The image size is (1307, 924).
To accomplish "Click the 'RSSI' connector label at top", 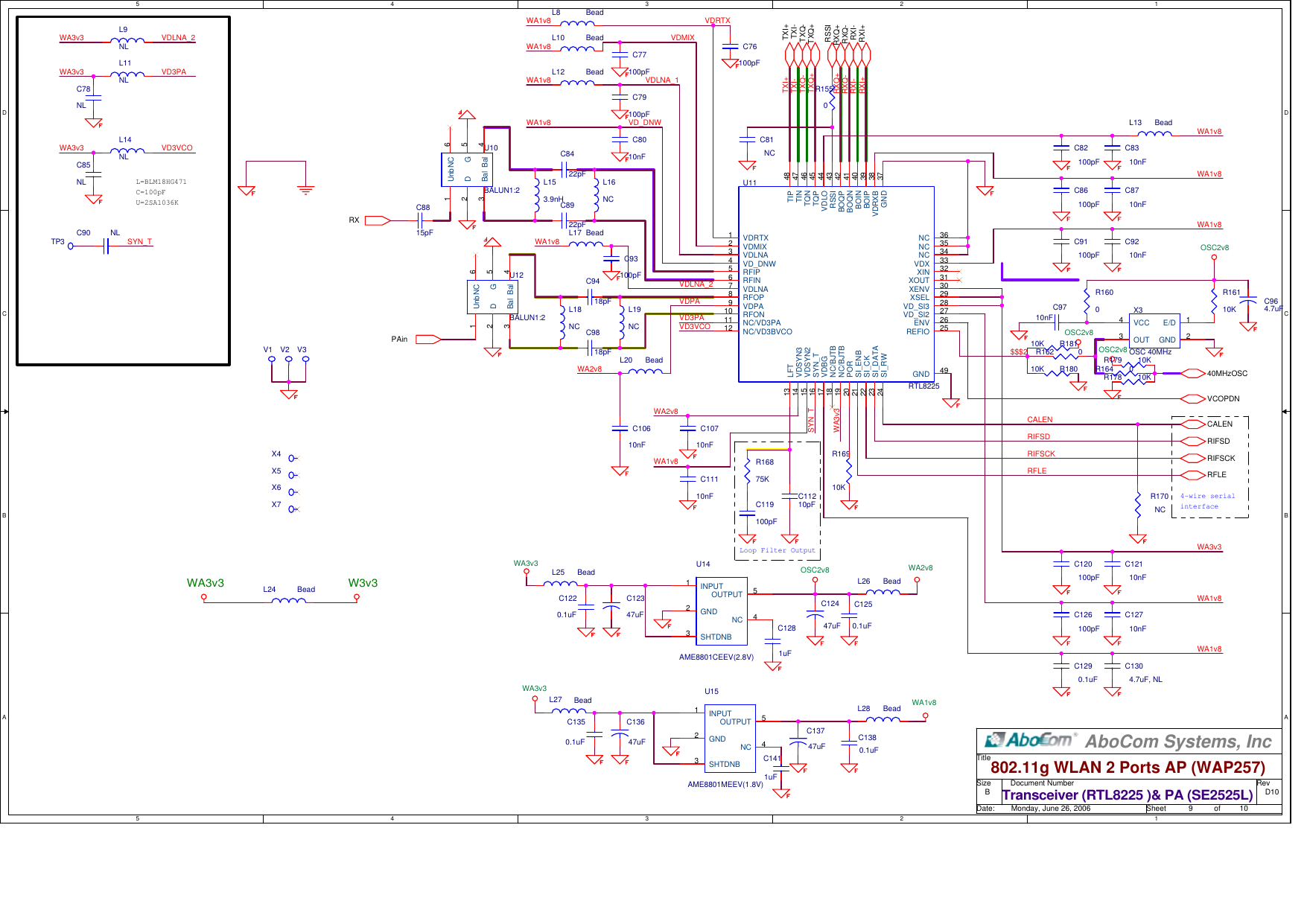I will (827, 33).
